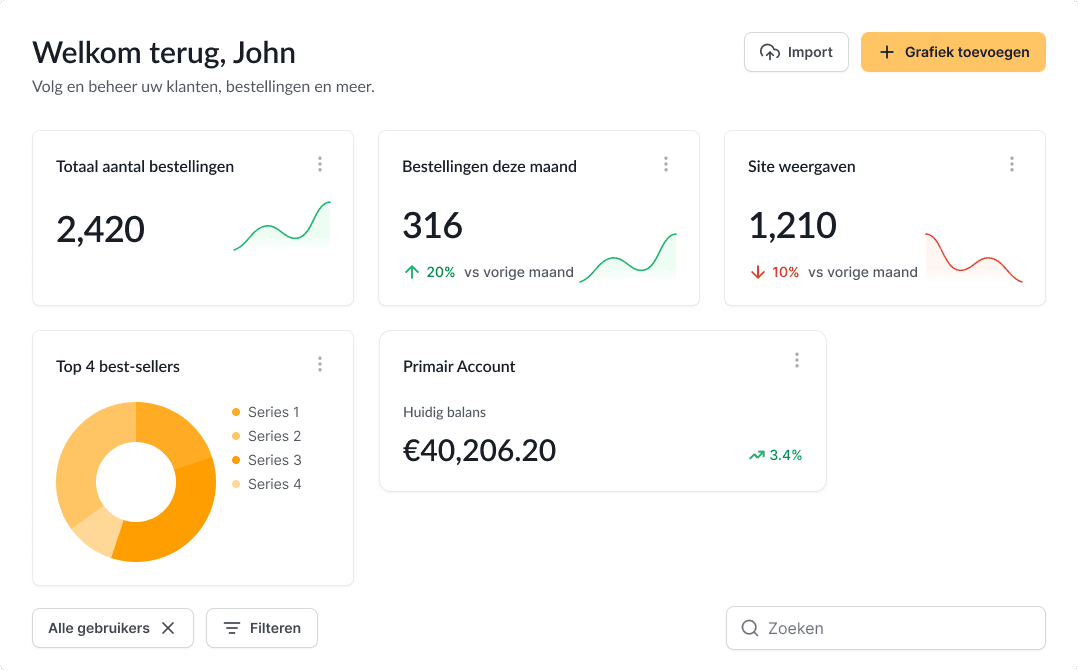Viewport: 1078px width, 670px height.
Task: Click the red Site weergaven trend chart
Action: click(974, 259)
